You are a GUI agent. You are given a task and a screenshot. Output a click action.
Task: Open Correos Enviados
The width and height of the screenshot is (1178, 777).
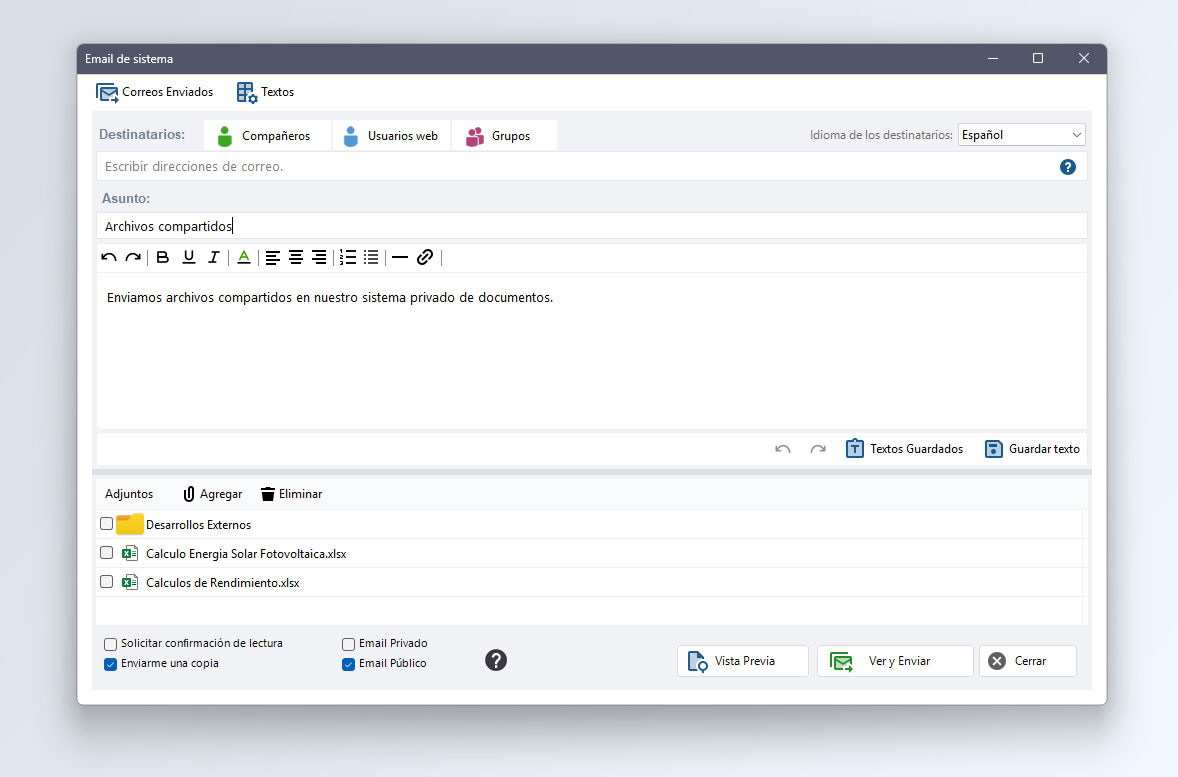tap(155, 92)
